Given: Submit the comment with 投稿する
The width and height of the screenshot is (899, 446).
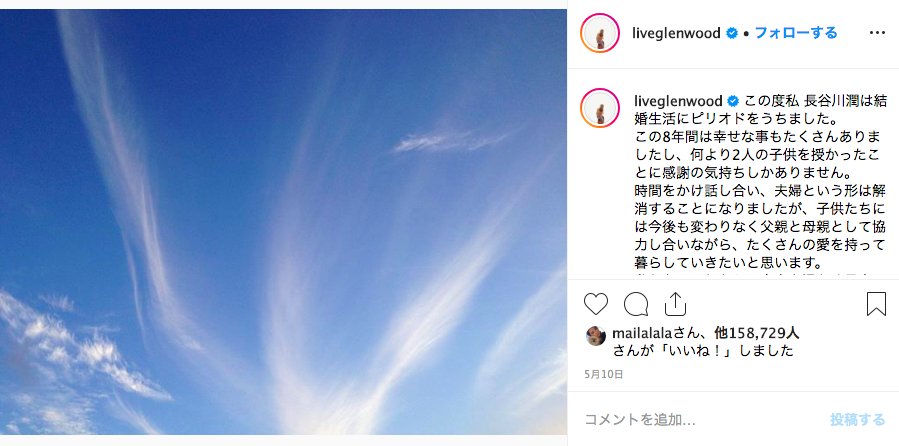Looking at the screenshot, I should (x=857, y=420).
